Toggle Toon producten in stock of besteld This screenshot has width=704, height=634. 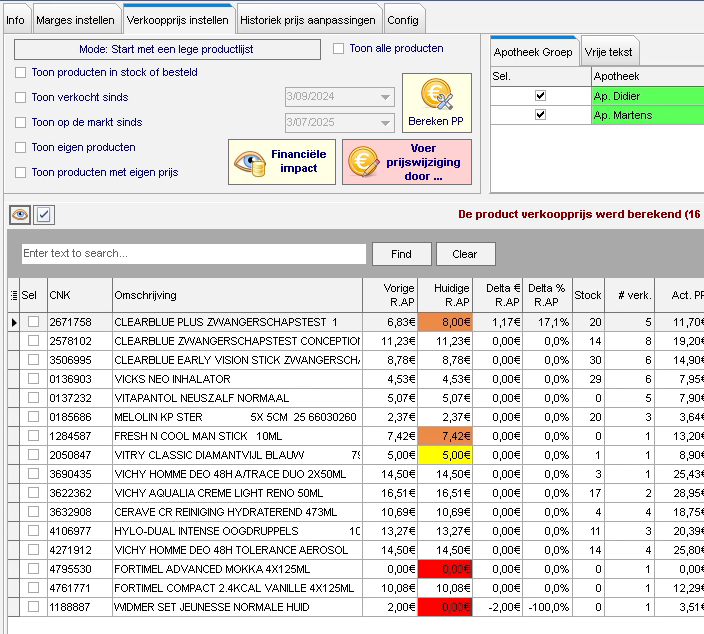point(21,73)
